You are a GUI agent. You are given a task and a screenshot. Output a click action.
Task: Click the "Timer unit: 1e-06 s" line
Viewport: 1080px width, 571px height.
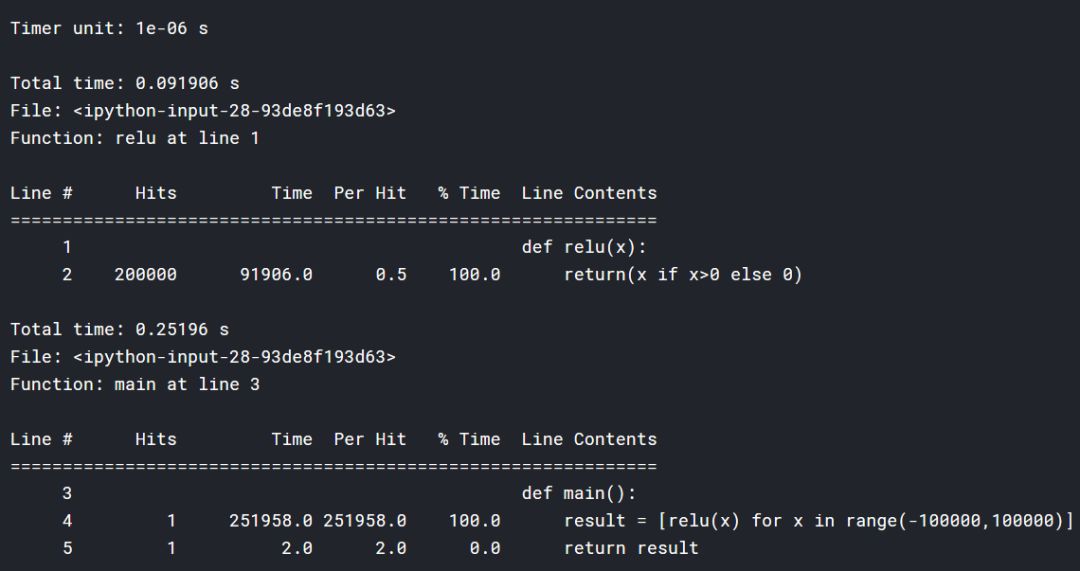[x=109, y=28]
